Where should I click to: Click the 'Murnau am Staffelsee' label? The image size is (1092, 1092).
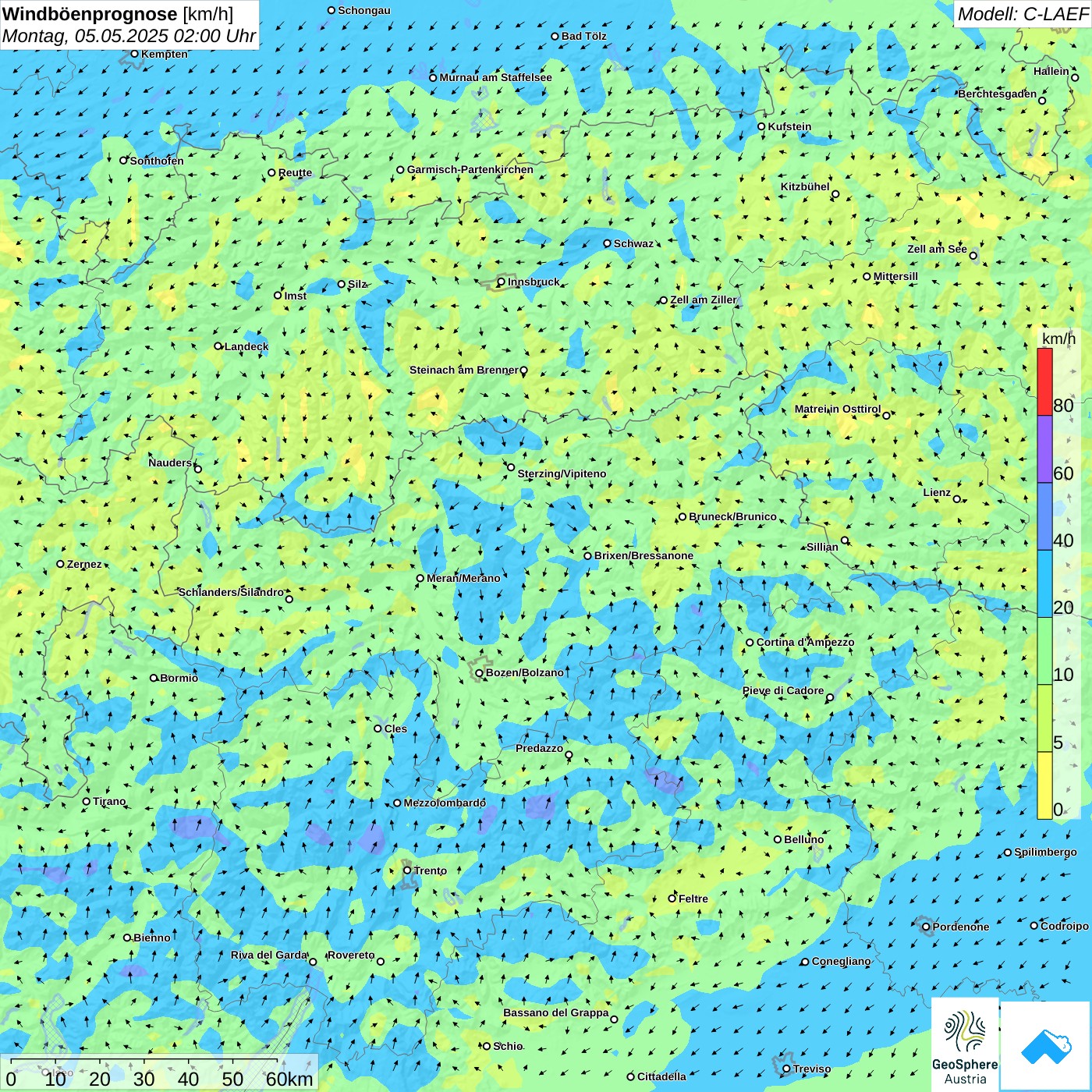pyautogui.click(x=495, y=77)
